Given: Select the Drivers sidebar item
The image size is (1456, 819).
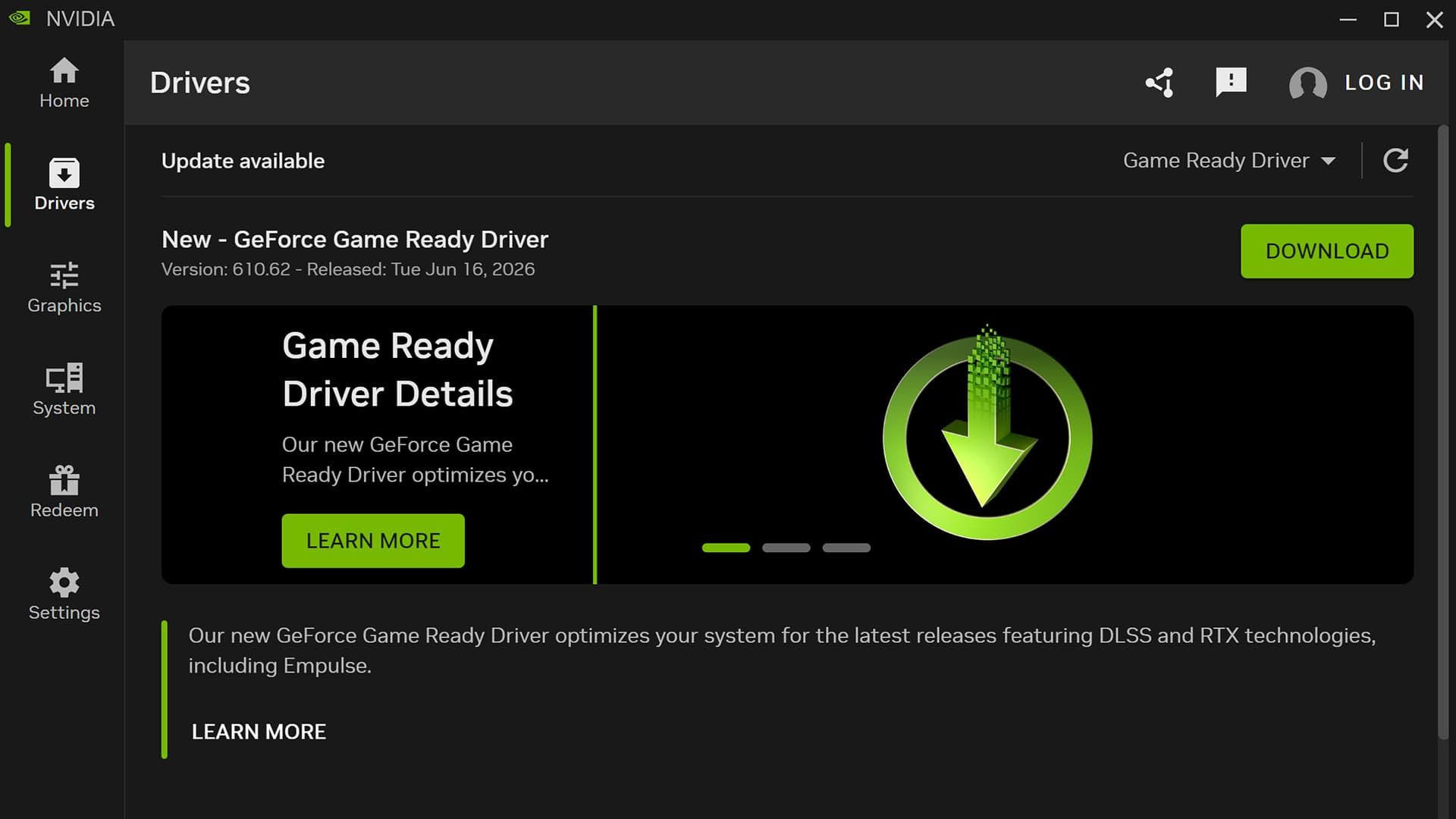Looking at the screenshot, I should tap(64, 185).
